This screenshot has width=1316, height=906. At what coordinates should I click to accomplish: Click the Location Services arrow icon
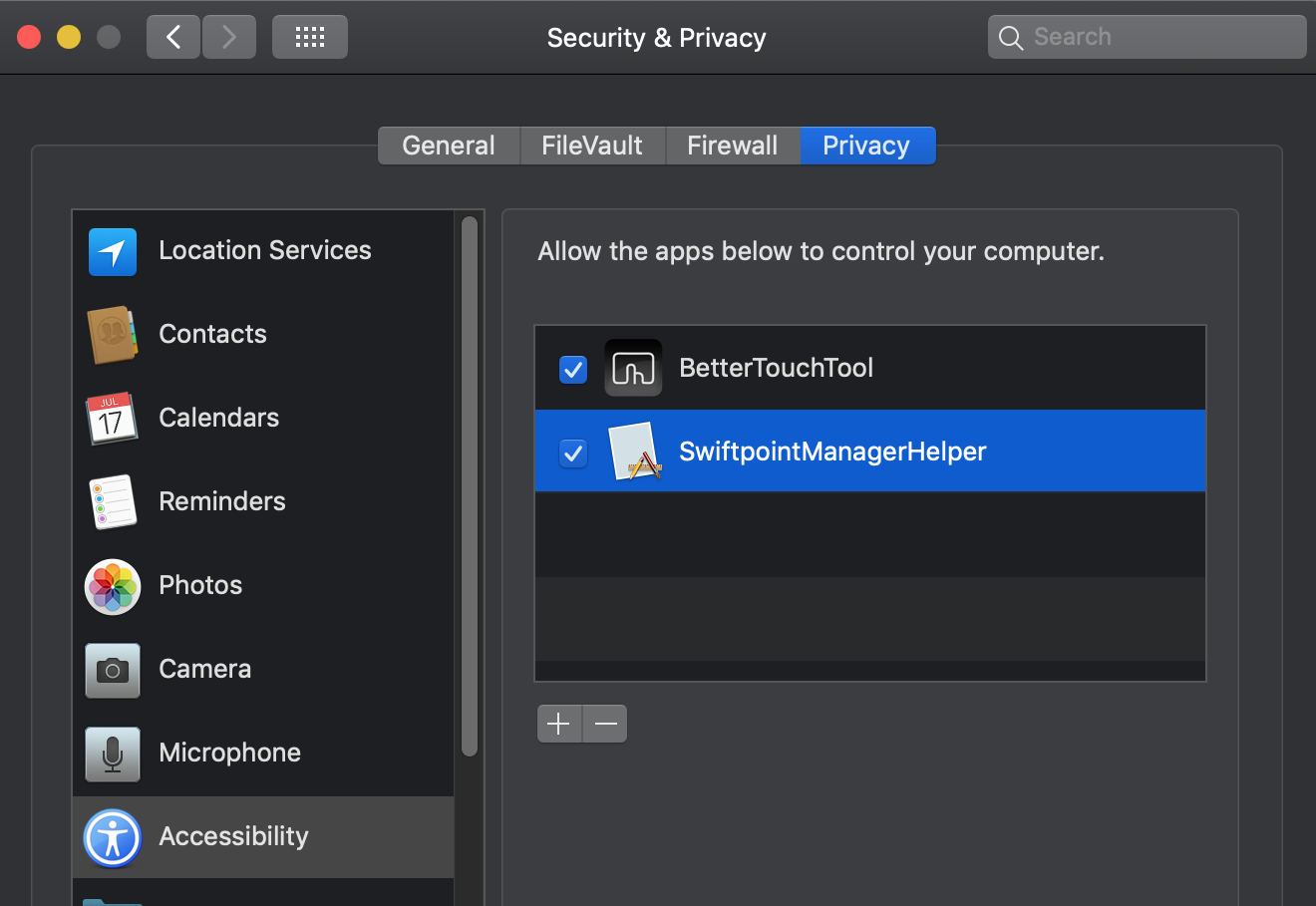point(113,251)
